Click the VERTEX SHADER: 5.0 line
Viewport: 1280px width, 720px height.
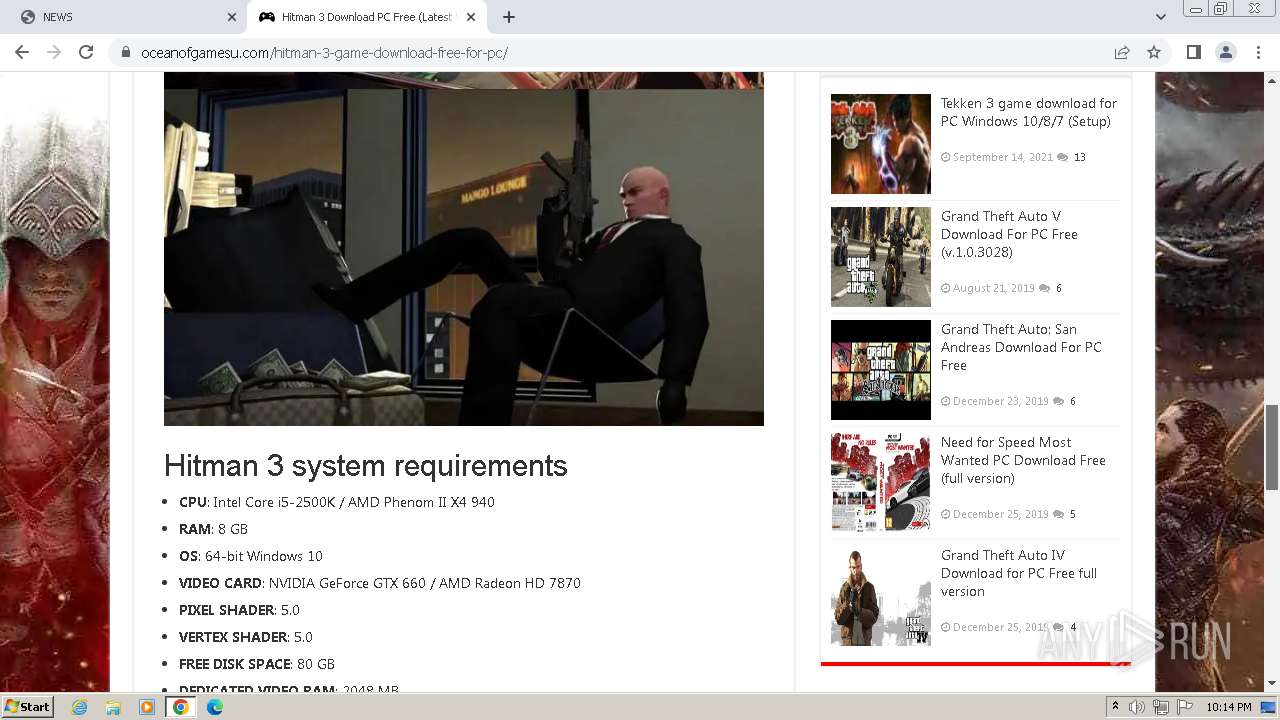coord(246,637)
